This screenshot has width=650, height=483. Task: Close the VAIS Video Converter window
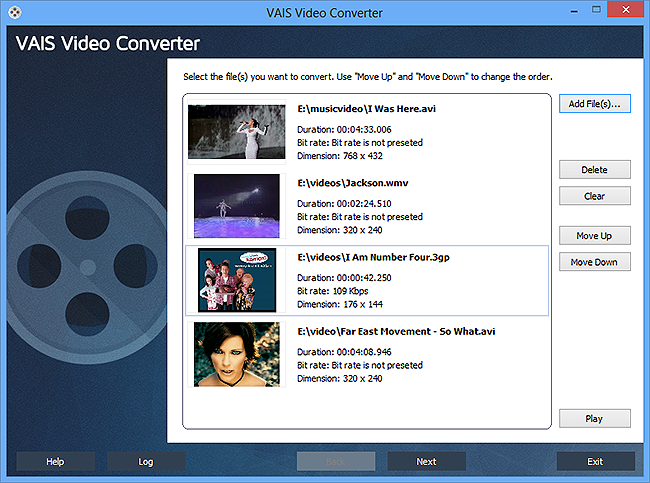pyautogui.click(x=626, y=10)
